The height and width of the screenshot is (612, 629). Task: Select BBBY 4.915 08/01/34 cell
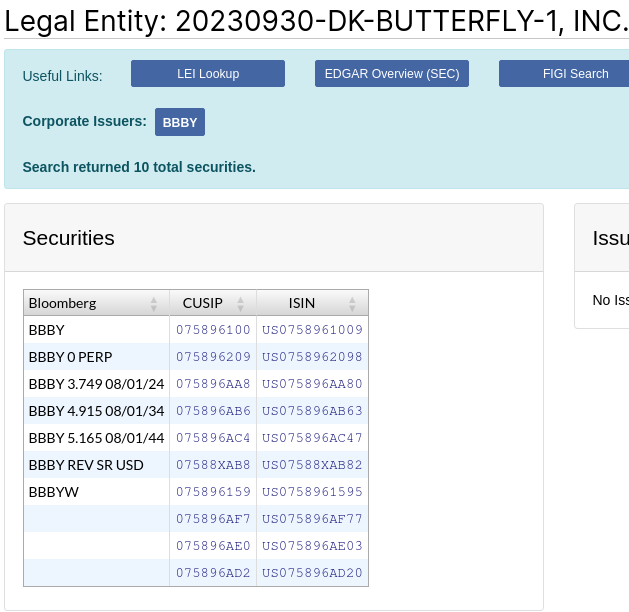click(x=96, y=411)
